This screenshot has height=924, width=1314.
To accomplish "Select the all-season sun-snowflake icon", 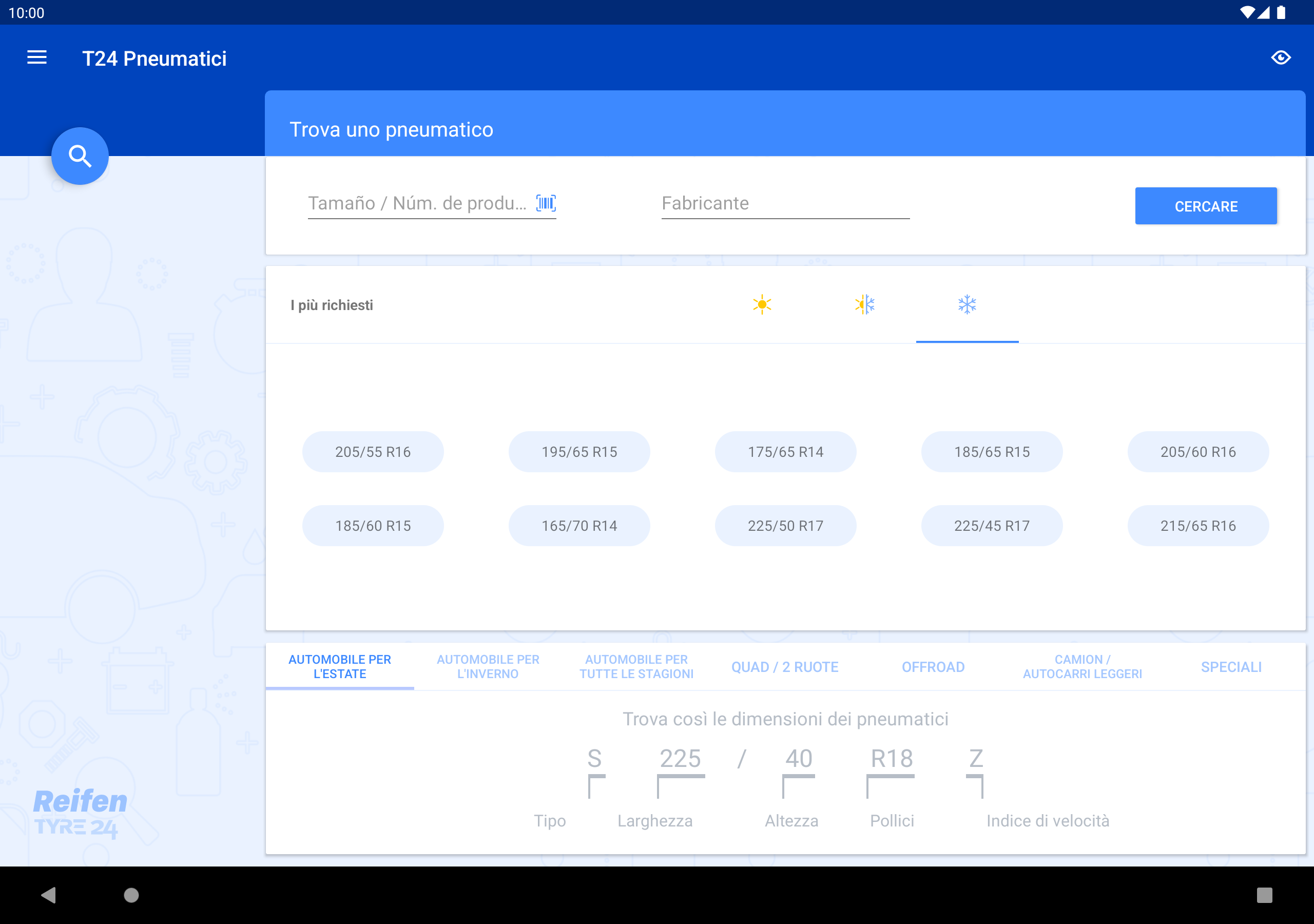I will tap(865, 304).
